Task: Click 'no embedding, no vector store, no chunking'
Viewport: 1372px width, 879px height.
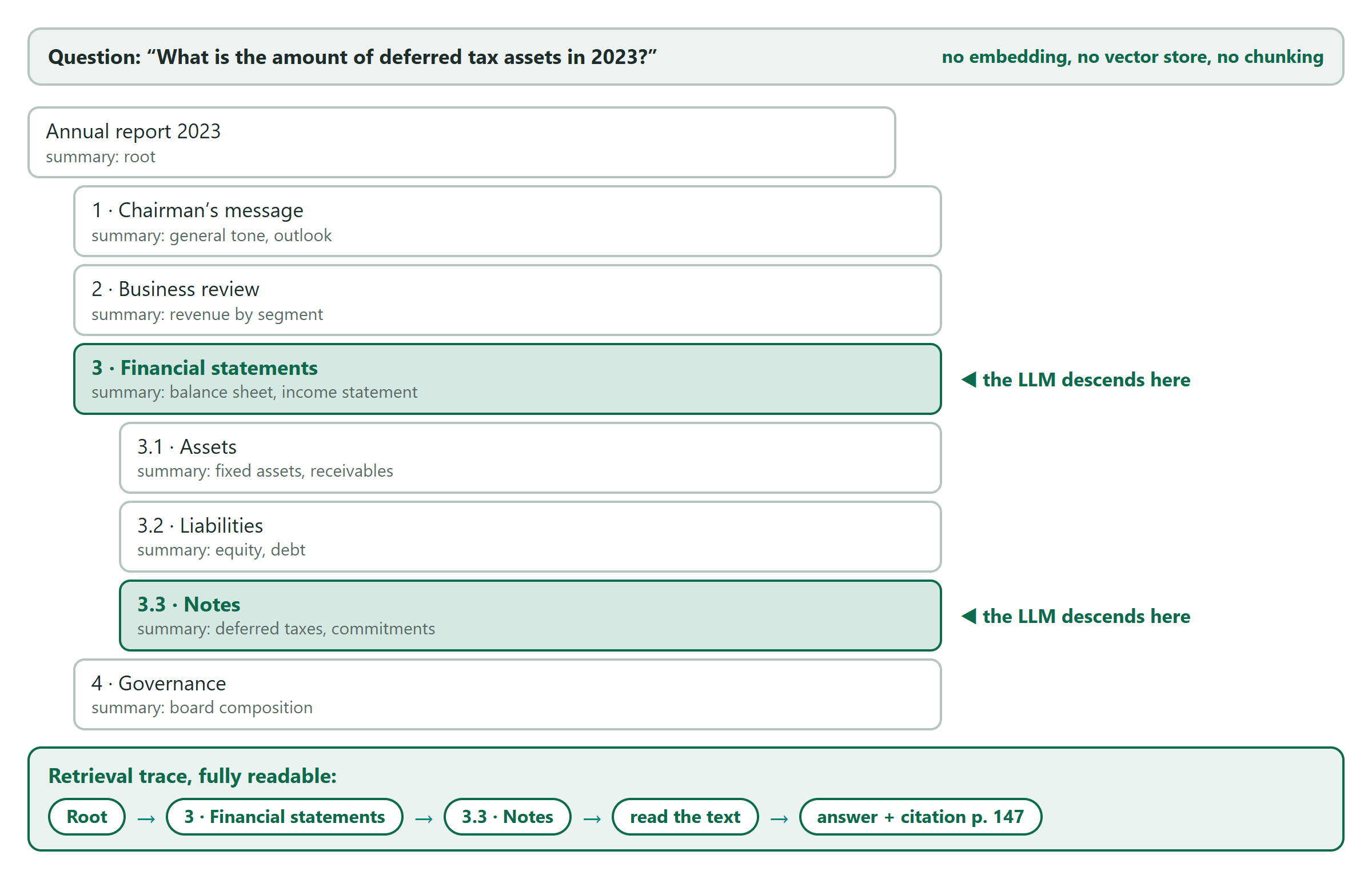Action: pyautogui.click(x=1132, y=57)
